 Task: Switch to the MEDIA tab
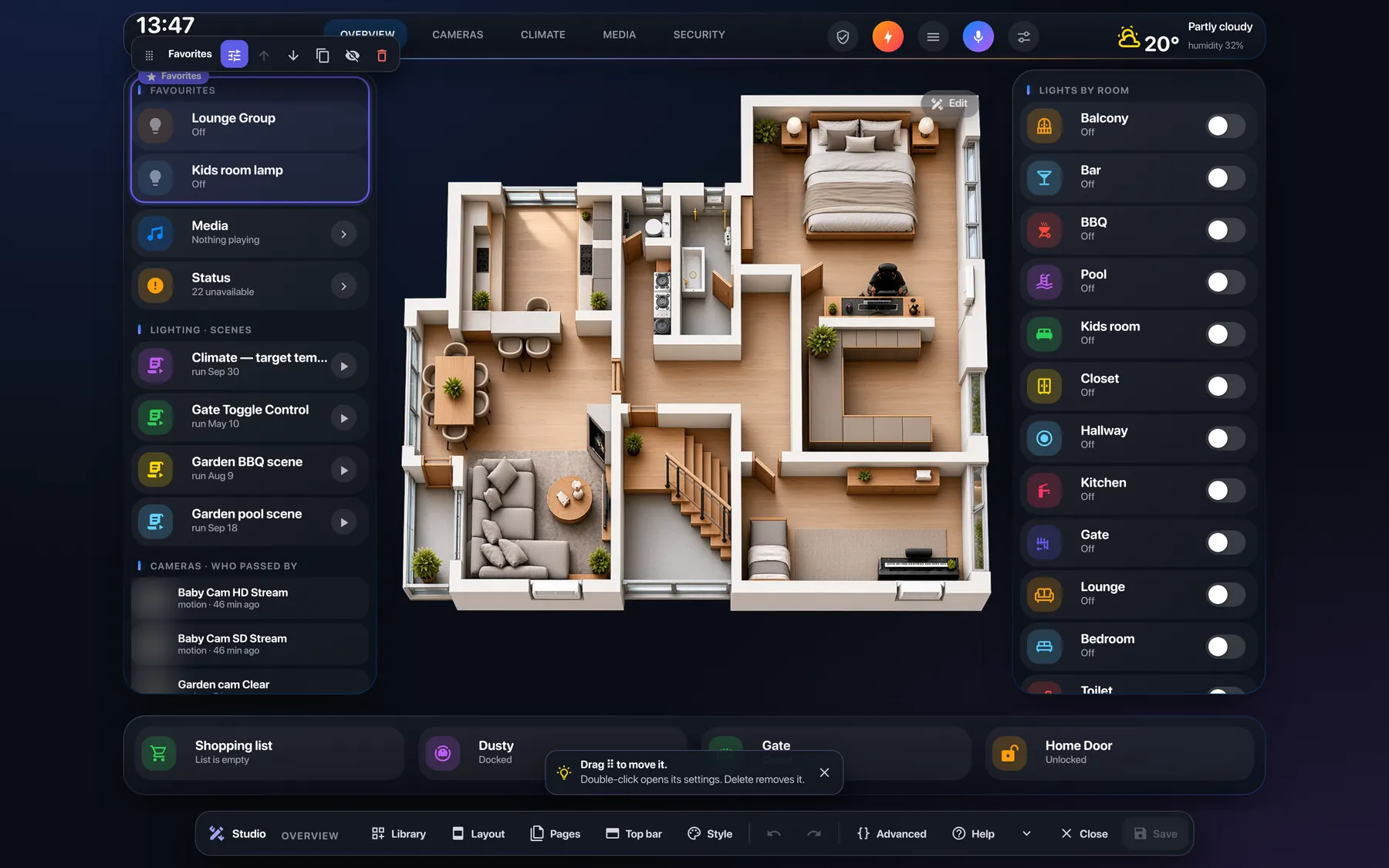[620, 35]
